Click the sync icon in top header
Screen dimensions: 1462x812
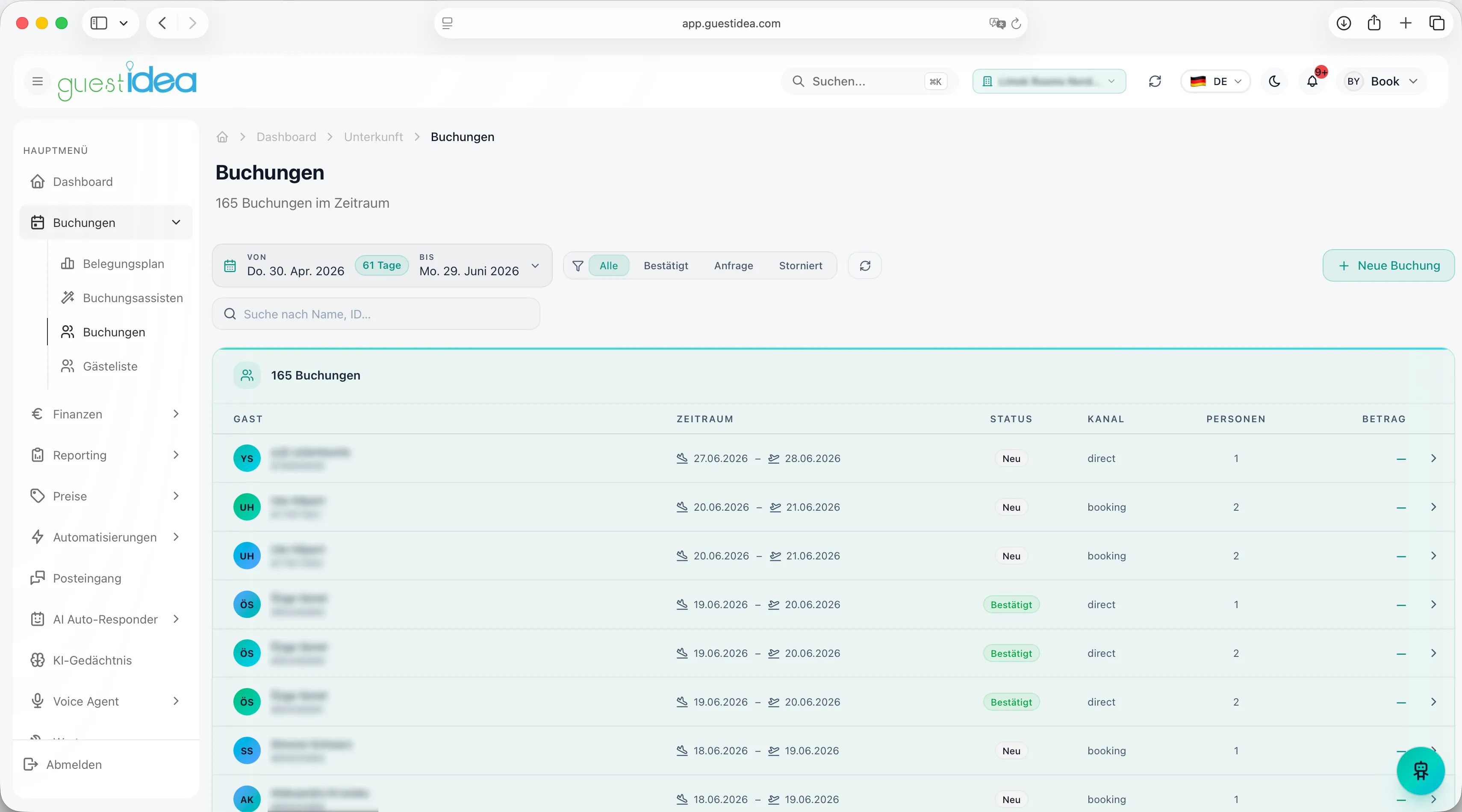(1154, 81)
